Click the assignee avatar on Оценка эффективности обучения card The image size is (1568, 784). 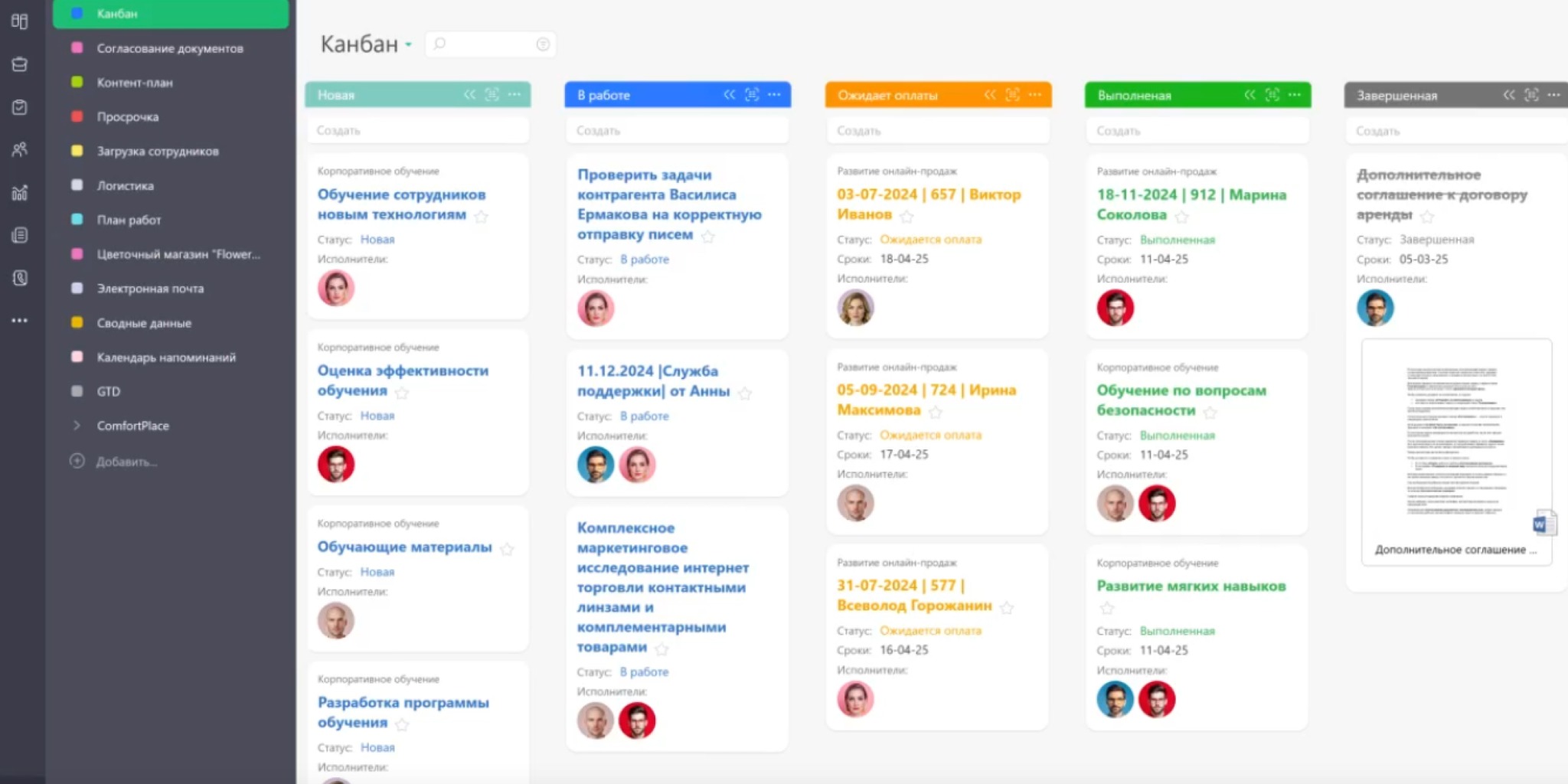click(335, 464)
